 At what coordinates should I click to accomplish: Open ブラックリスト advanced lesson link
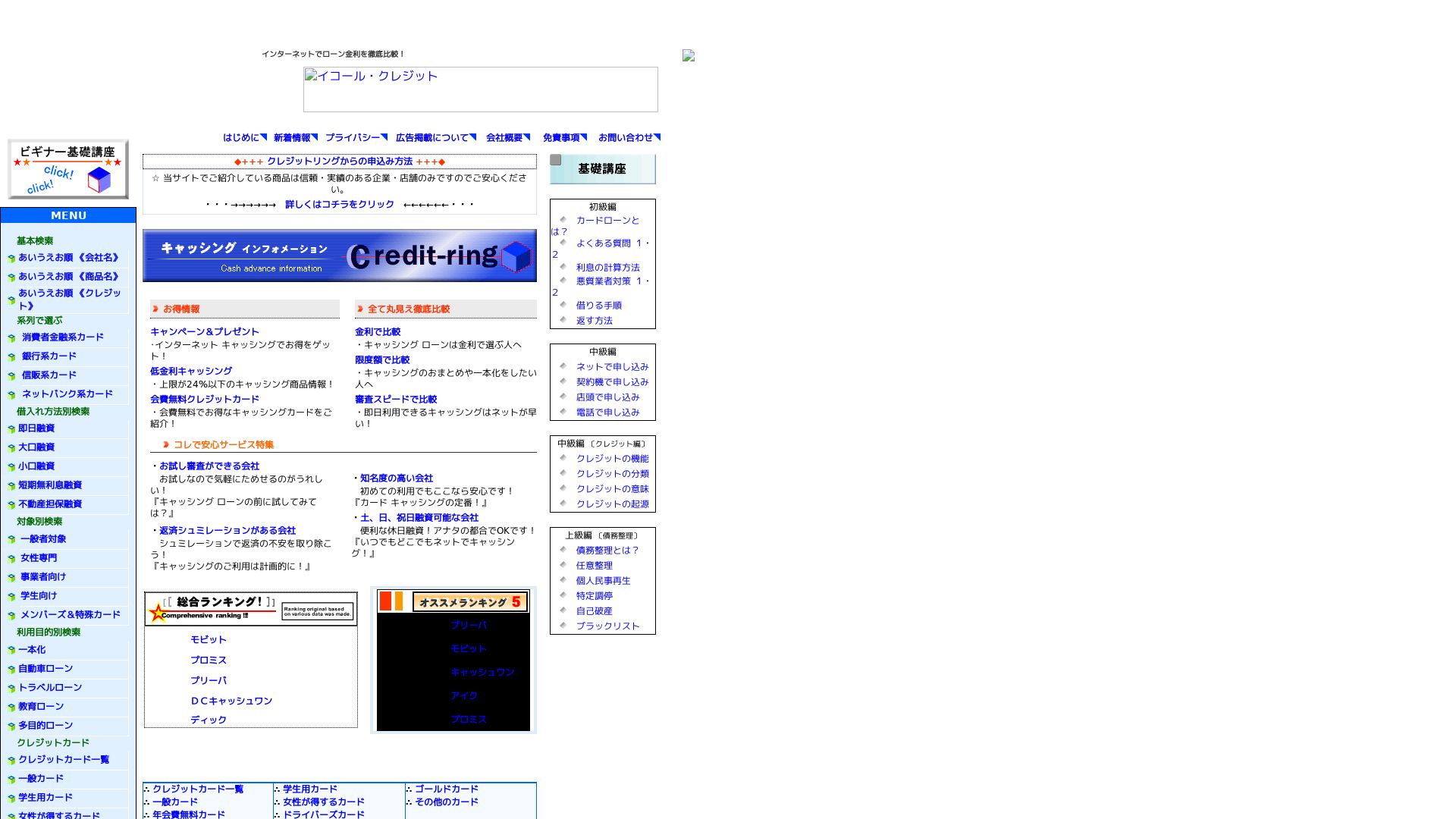pyautogui.click(x=607, y=626)
